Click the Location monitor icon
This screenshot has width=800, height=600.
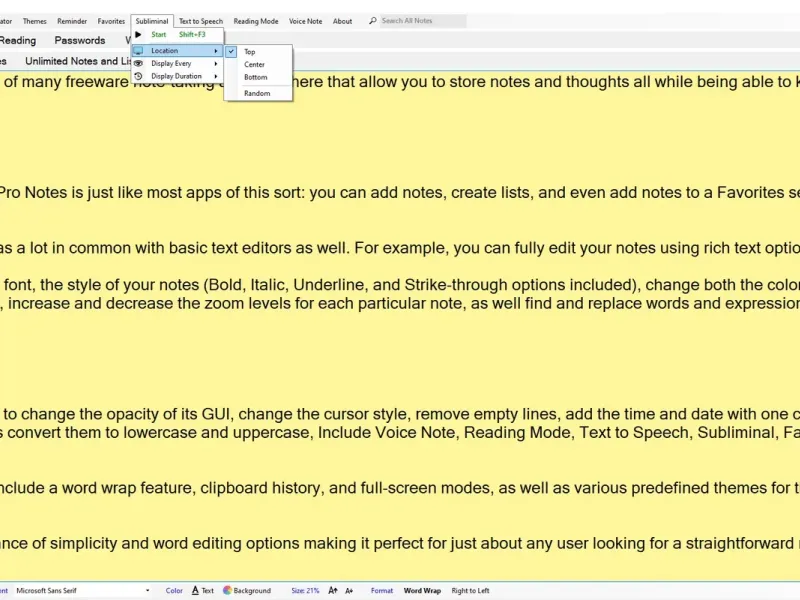(138, 51)
